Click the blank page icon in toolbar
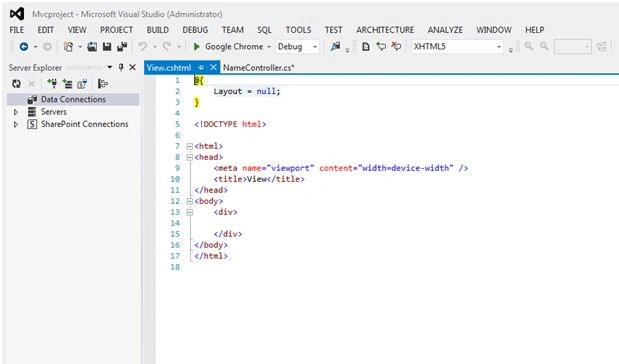This screenshot has width=619, height=364. click(x=366, y=47)
